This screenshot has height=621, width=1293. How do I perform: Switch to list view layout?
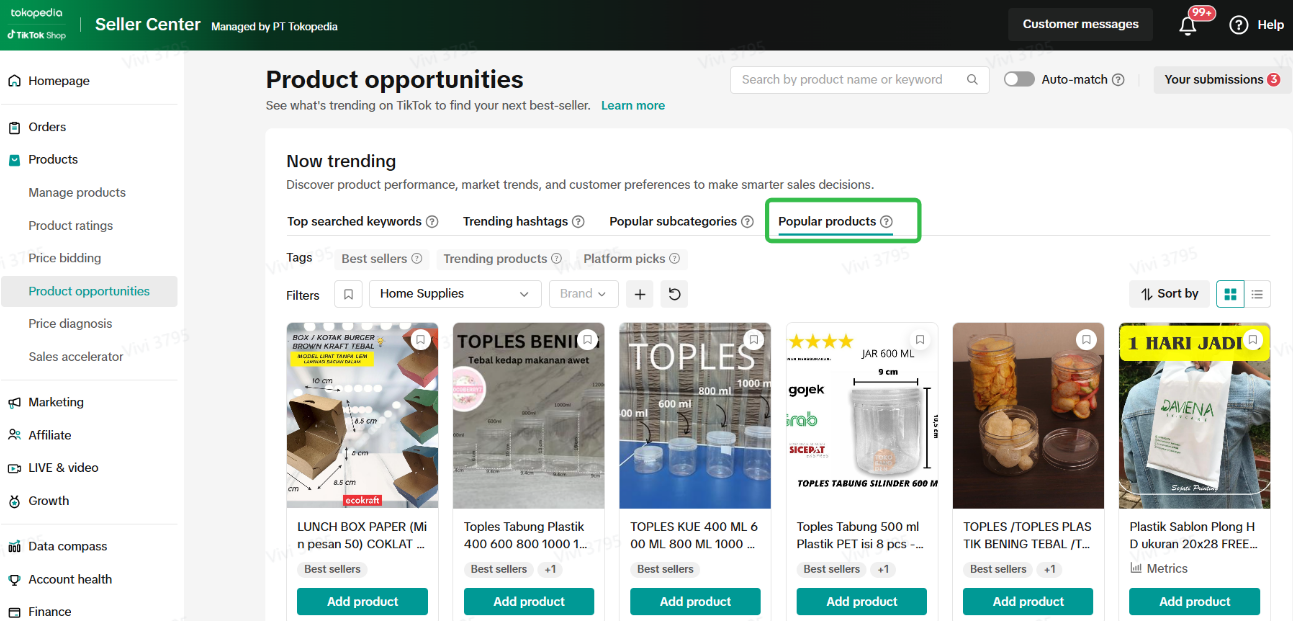(x=1257, y=294)
